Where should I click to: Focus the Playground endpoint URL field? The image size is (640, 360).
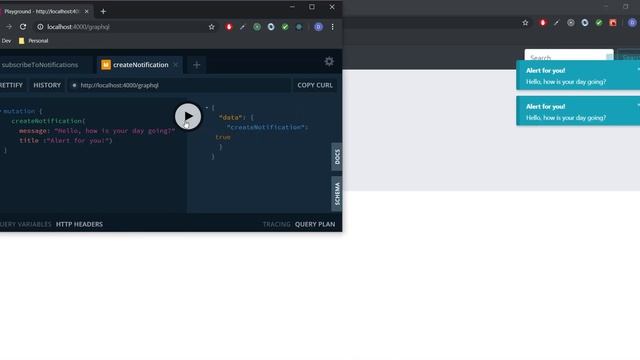180,85
